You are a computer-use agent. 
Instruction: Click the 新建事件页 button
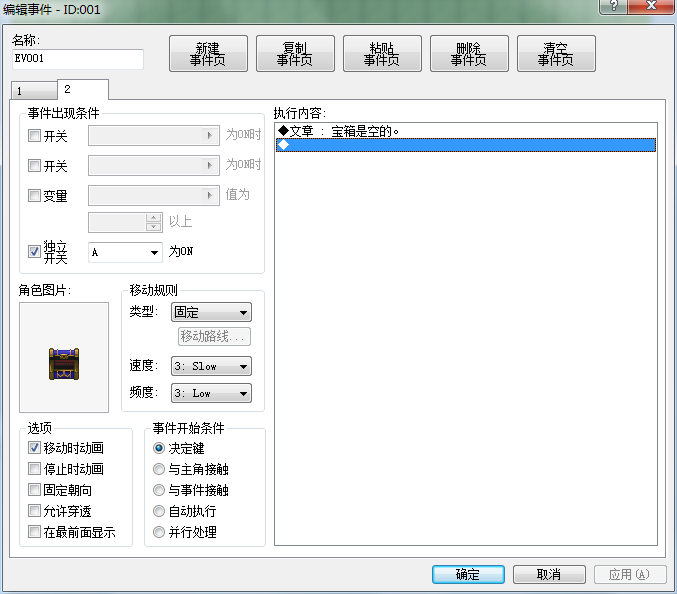pyautogui.click(x=208, y=54)
